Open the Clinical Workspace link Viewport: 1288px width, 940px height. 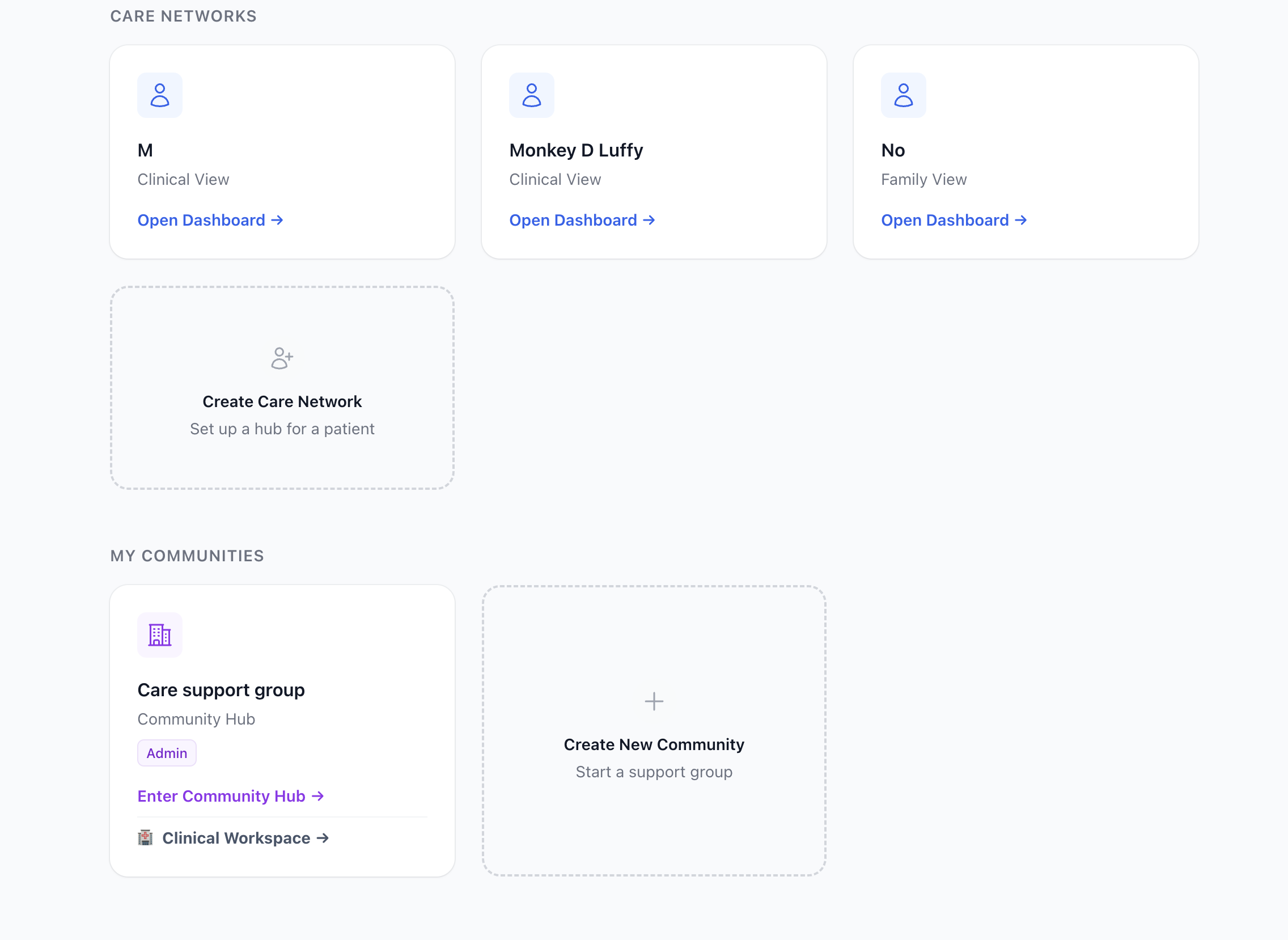236,837
